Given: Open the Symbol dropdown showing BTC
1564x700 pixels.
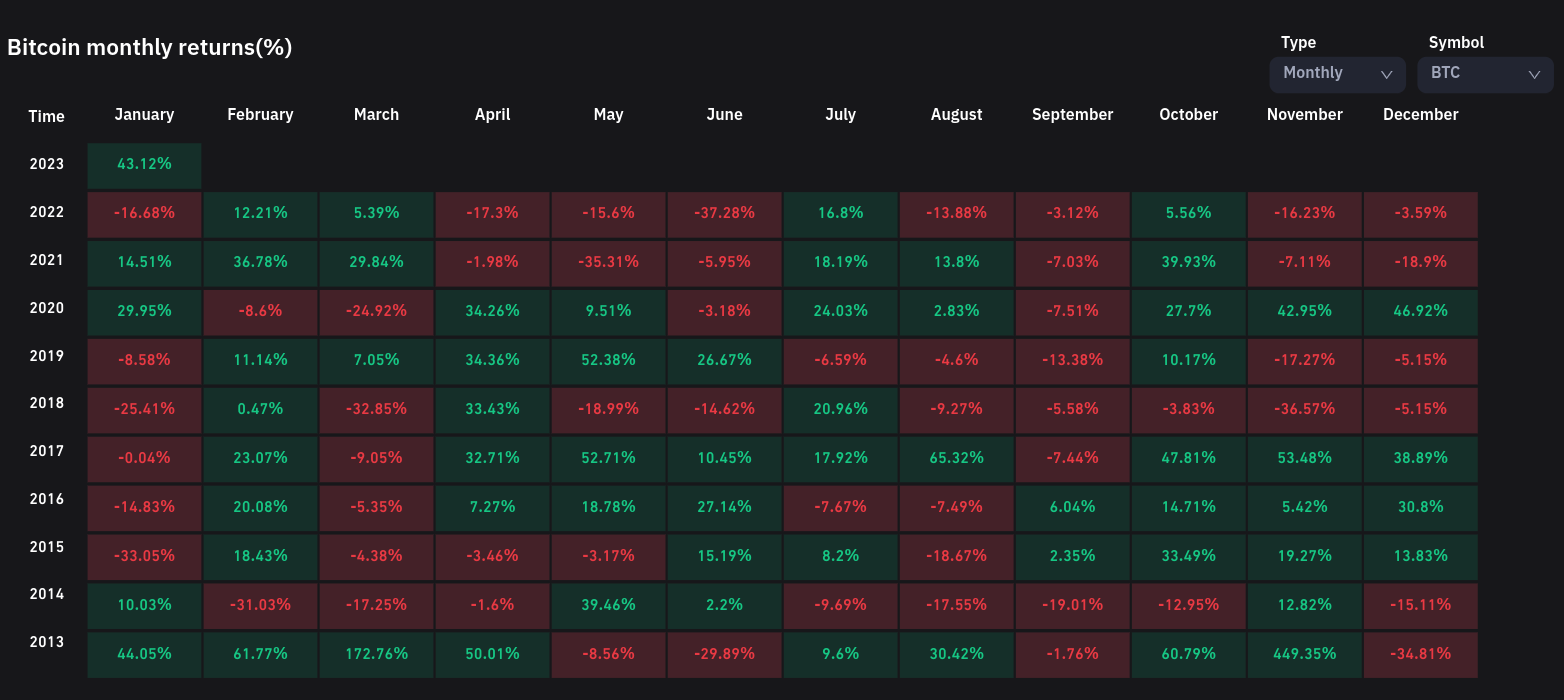Looking at the screenshot, I should point(1484,74).
